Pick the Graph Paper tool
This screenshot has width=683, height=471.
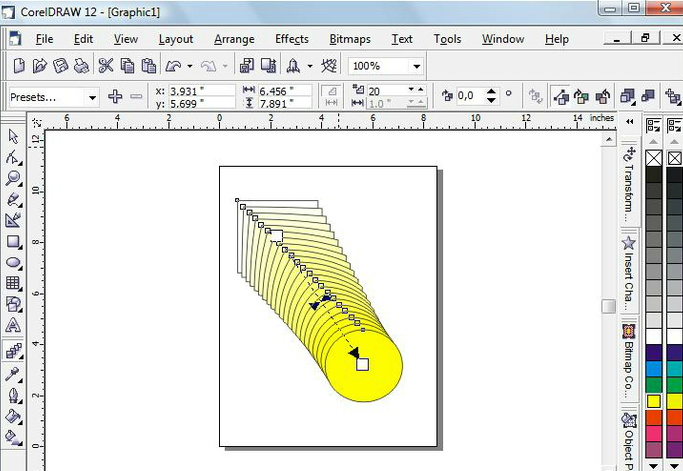click(13, 284)
